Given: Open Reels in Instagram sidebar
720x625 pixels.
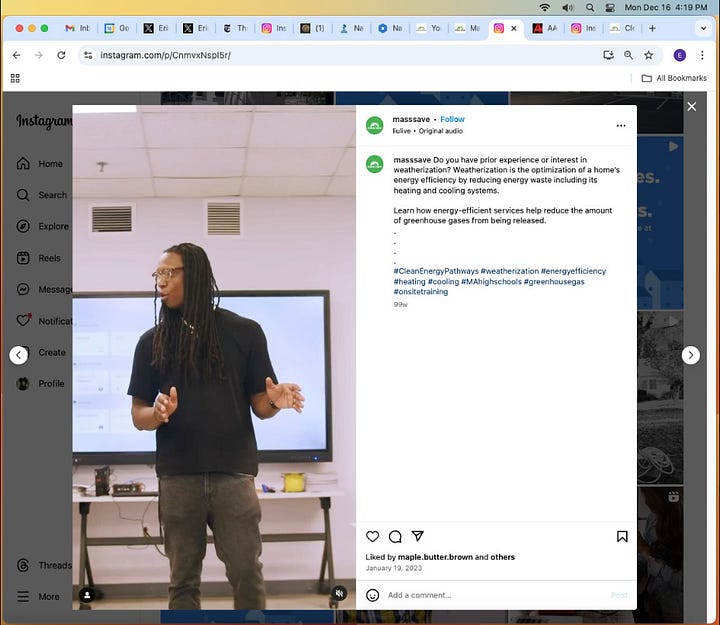Looking at the screenshot, I should point(39,258).
